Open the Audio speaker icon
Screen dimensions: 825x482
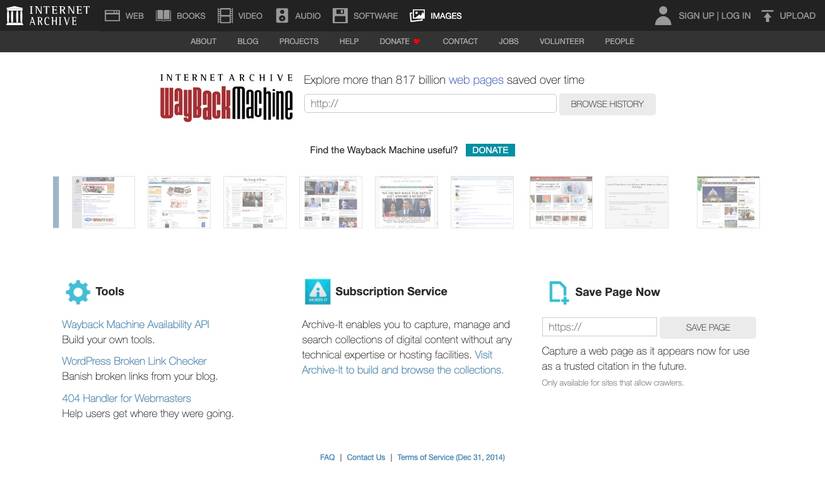point(282,16)
